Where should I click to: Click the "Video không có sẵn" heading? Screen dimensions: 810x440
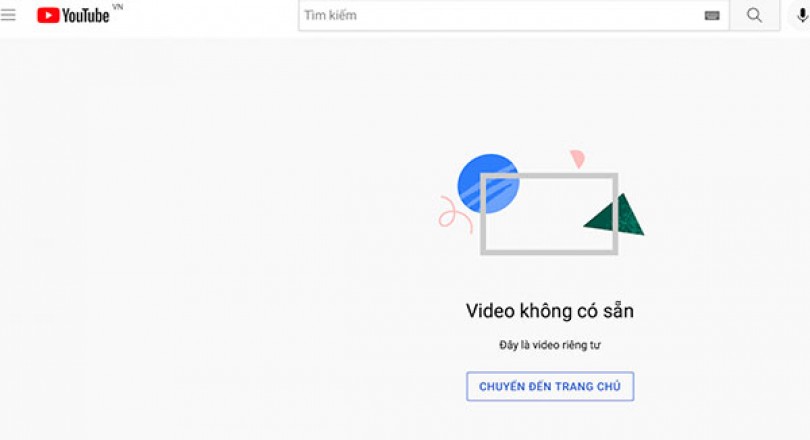click(550, 311)
